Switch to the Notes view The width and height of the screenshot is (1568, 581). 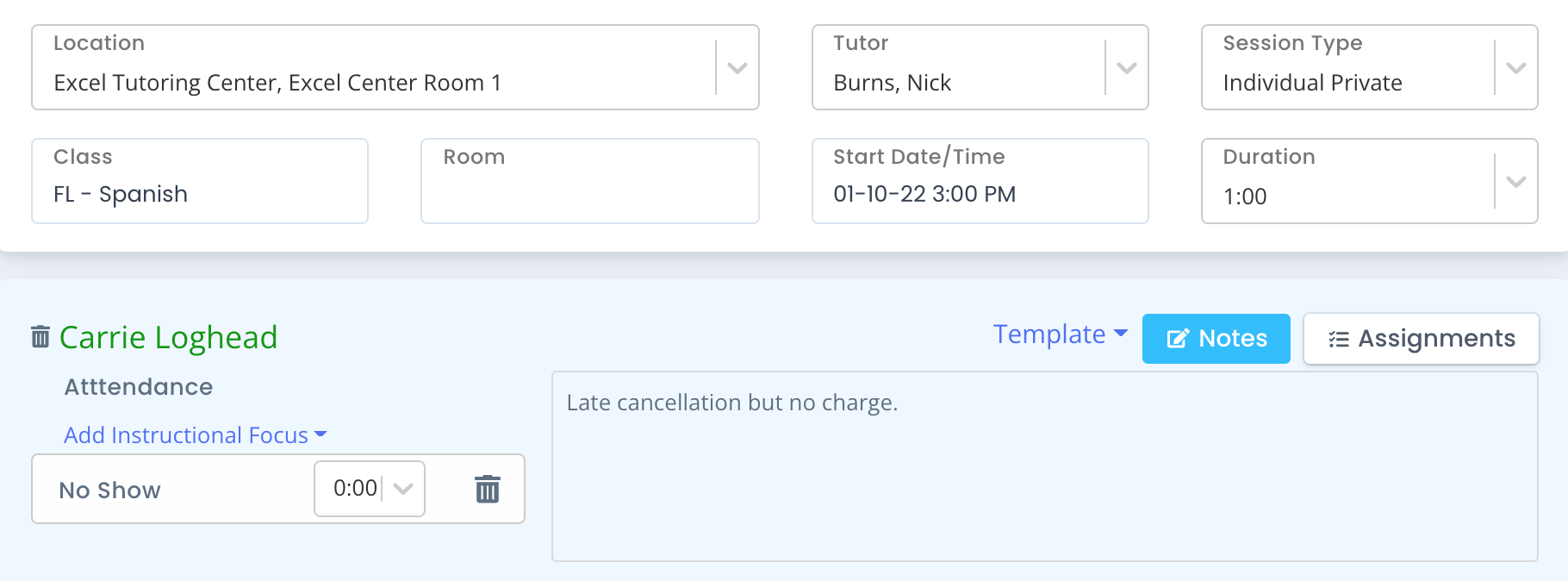pyautogui.click(x=1216, y=339)
